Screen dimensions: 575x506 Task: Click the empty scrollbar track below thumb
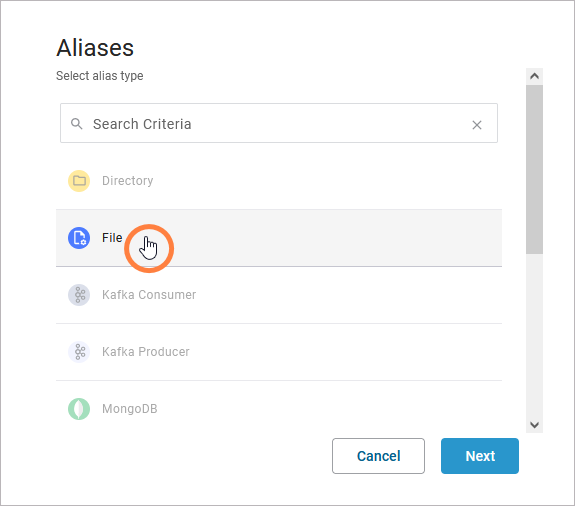pos(534,335)
